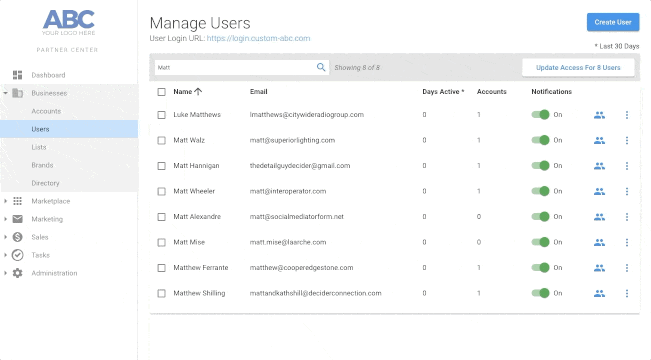Image resolution: width=651 pixels, height=360 pixels.
Task: Open accounts people icon for Luke Matthews
Action: coord(599,115)
